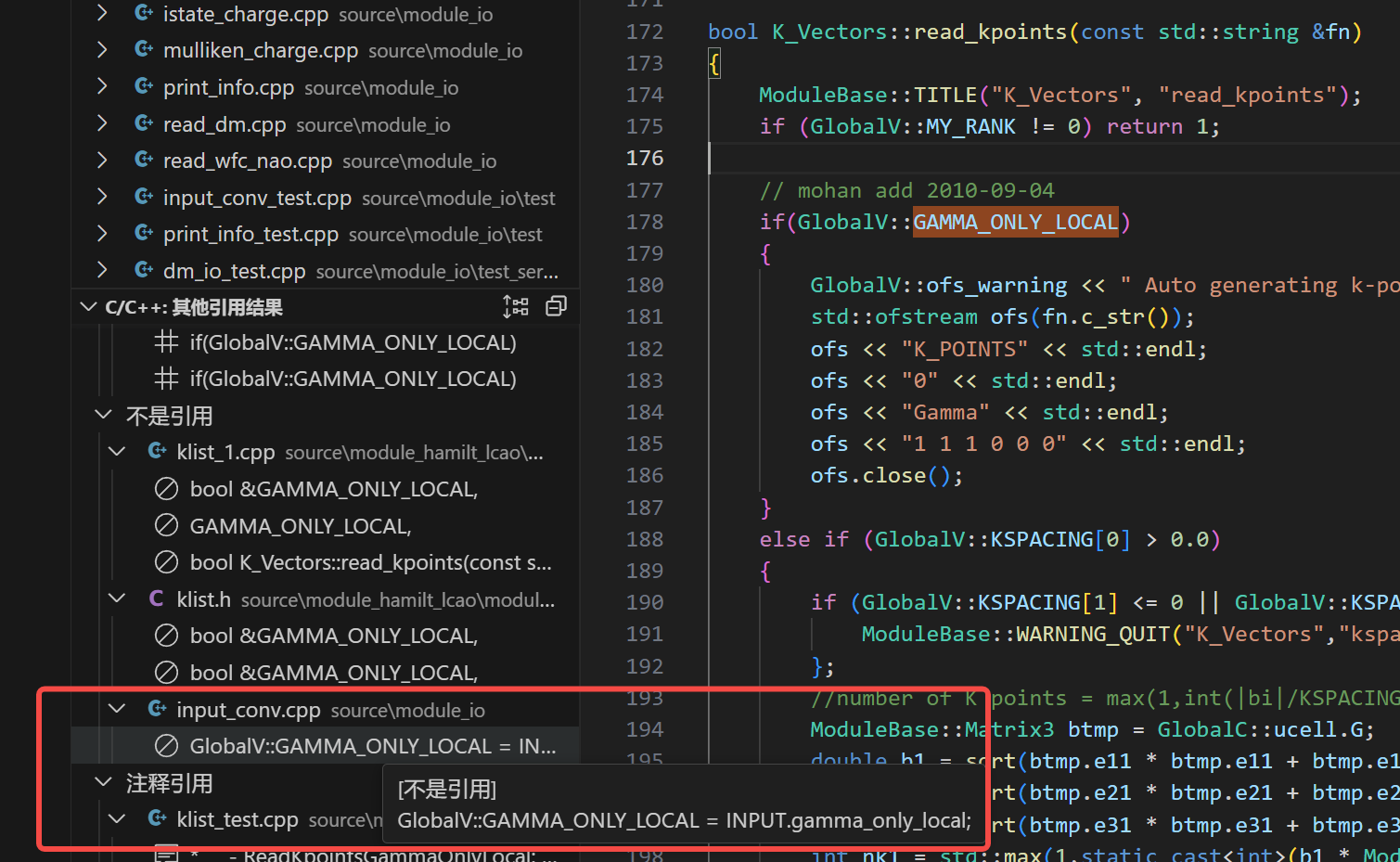This screenshot has height=862, width=1400.
Task: Click highlighted GAMMA_ONLY_LOCAL on line 178
Action: [x=1015, y=222]
